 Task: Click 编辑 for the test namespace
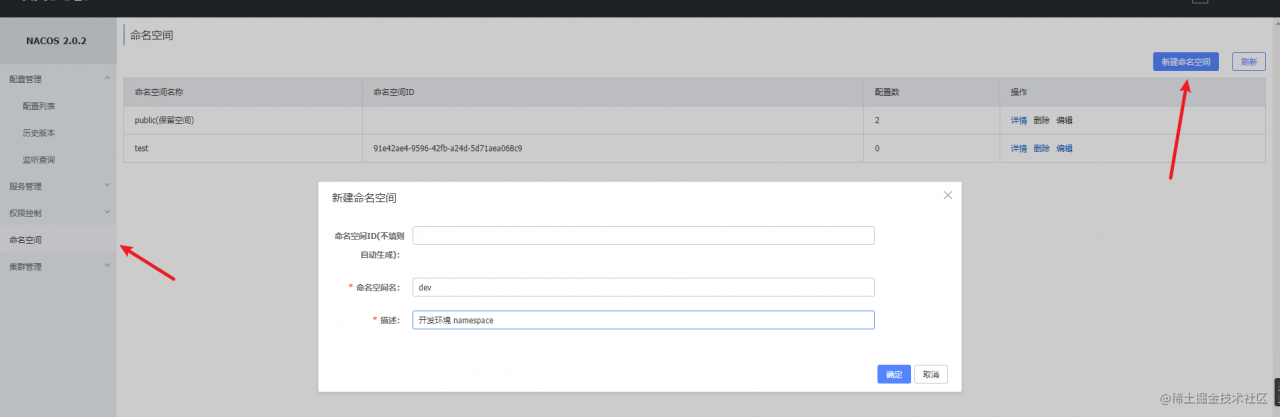[1064, 148]
